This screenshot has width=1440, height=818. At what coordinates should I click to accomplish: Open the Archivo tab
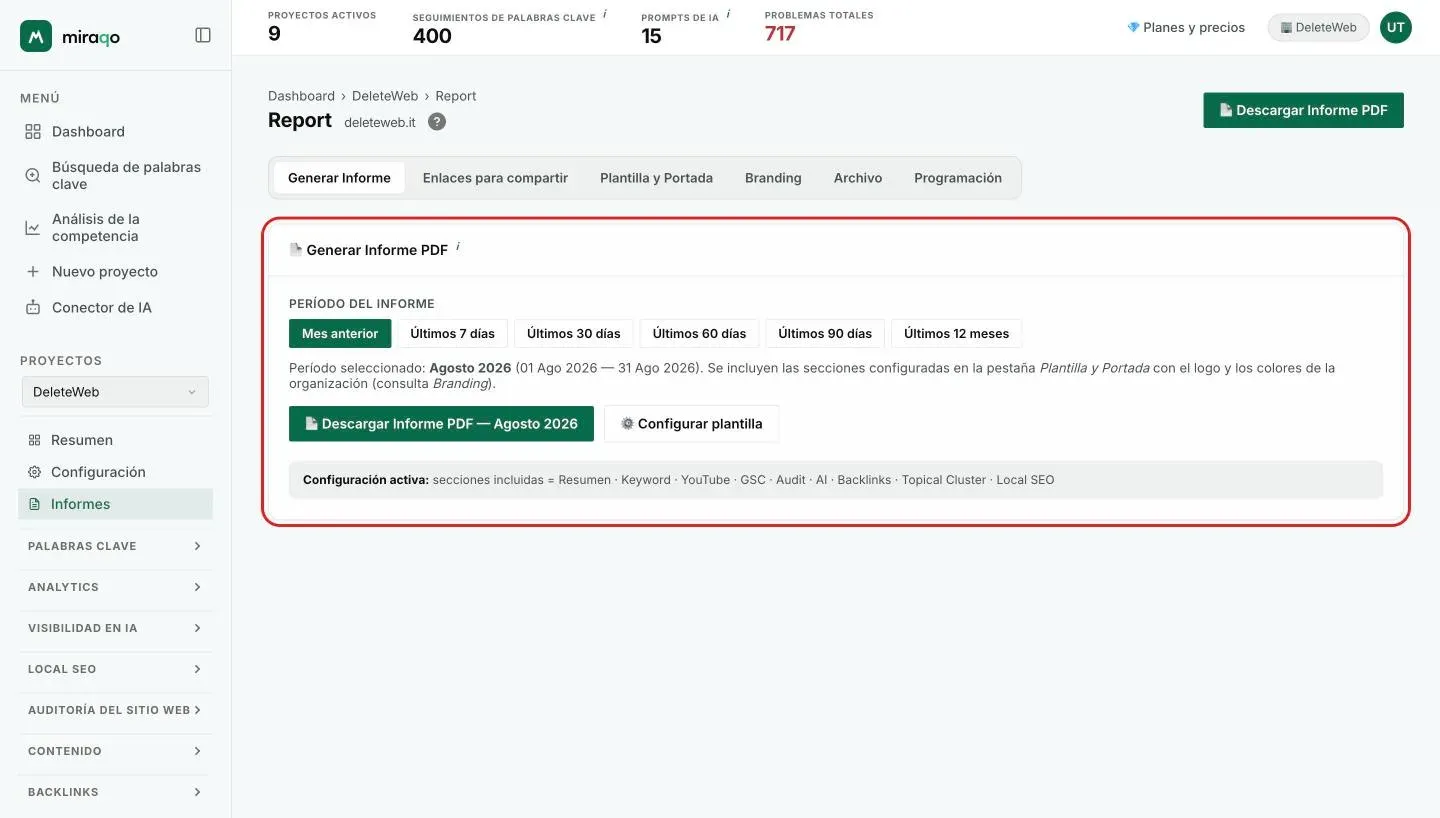click(x=858, y=178)
